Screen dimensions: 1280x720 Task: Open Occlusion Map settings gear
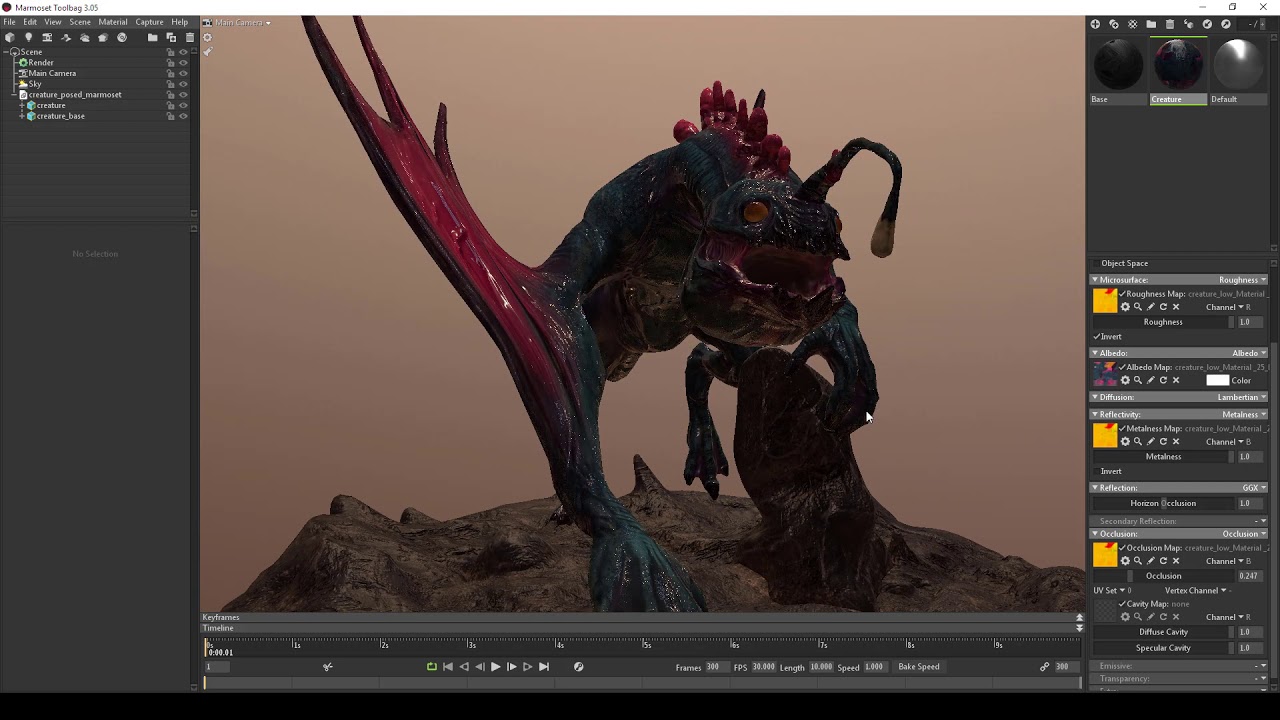tap(1125, 561)
